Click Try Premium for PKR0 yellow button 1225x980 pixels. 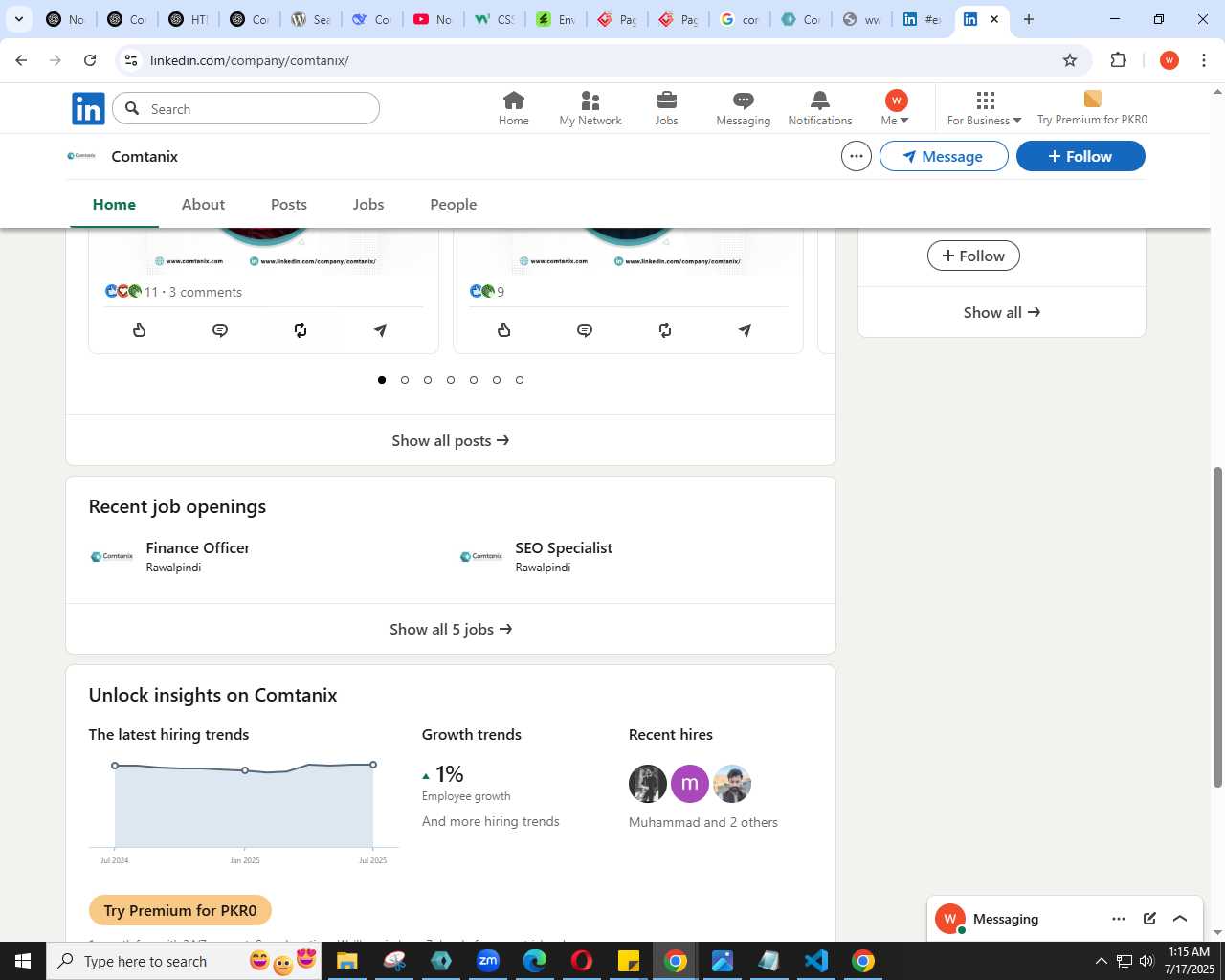point(180,910)
